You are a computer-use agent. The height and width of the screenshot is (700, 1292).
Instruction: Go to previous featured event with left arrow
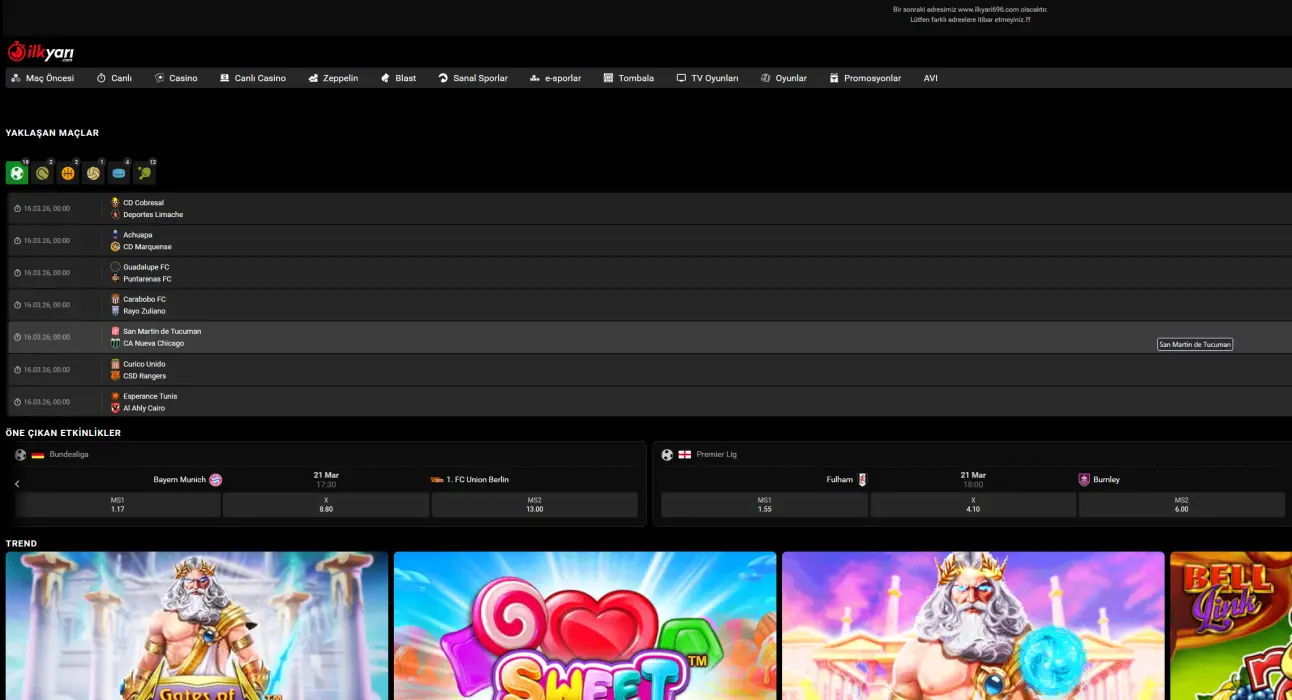point(17,484)
